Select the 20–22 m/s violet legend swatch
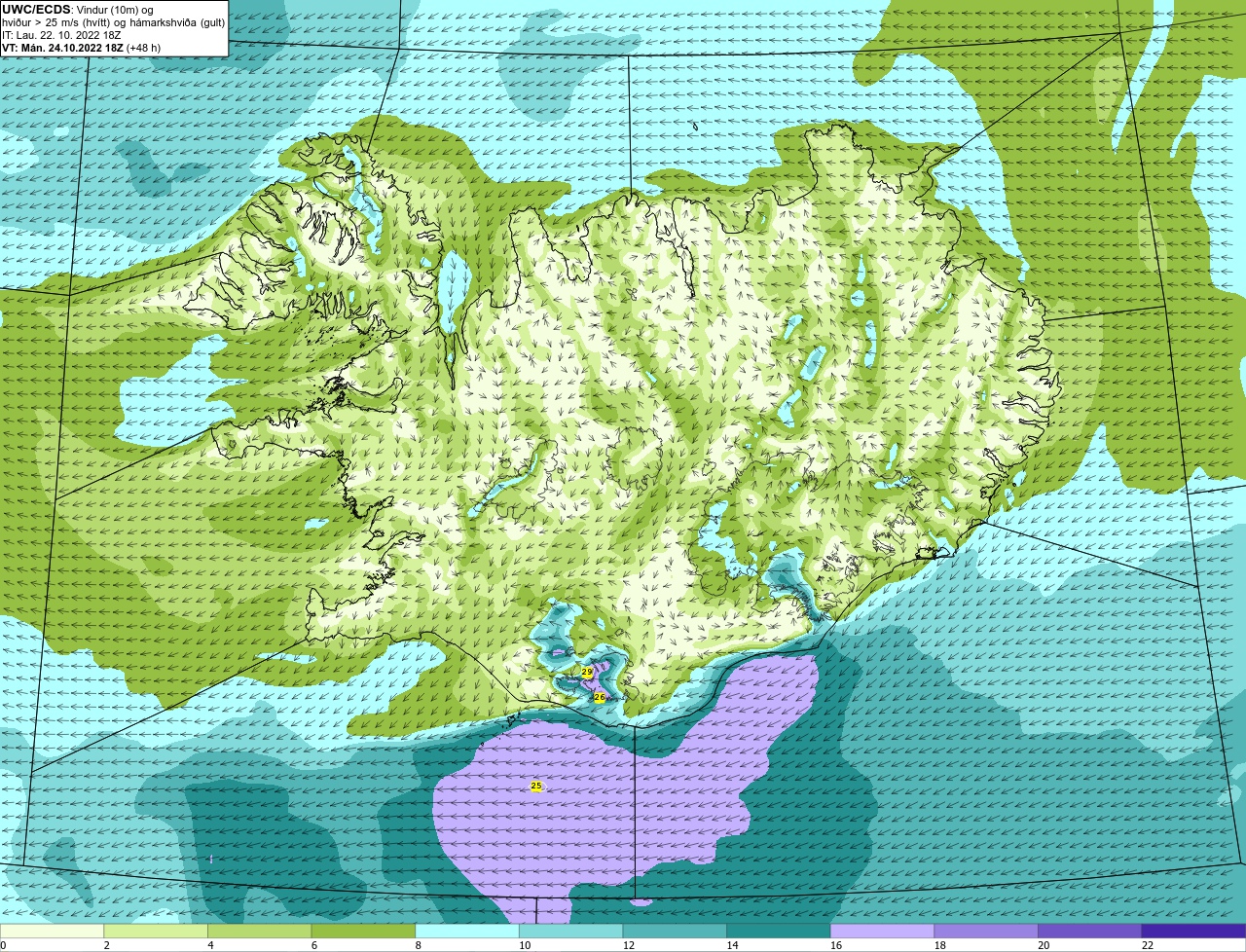Screen dimensions: 1246x952 click(1090, 931)
